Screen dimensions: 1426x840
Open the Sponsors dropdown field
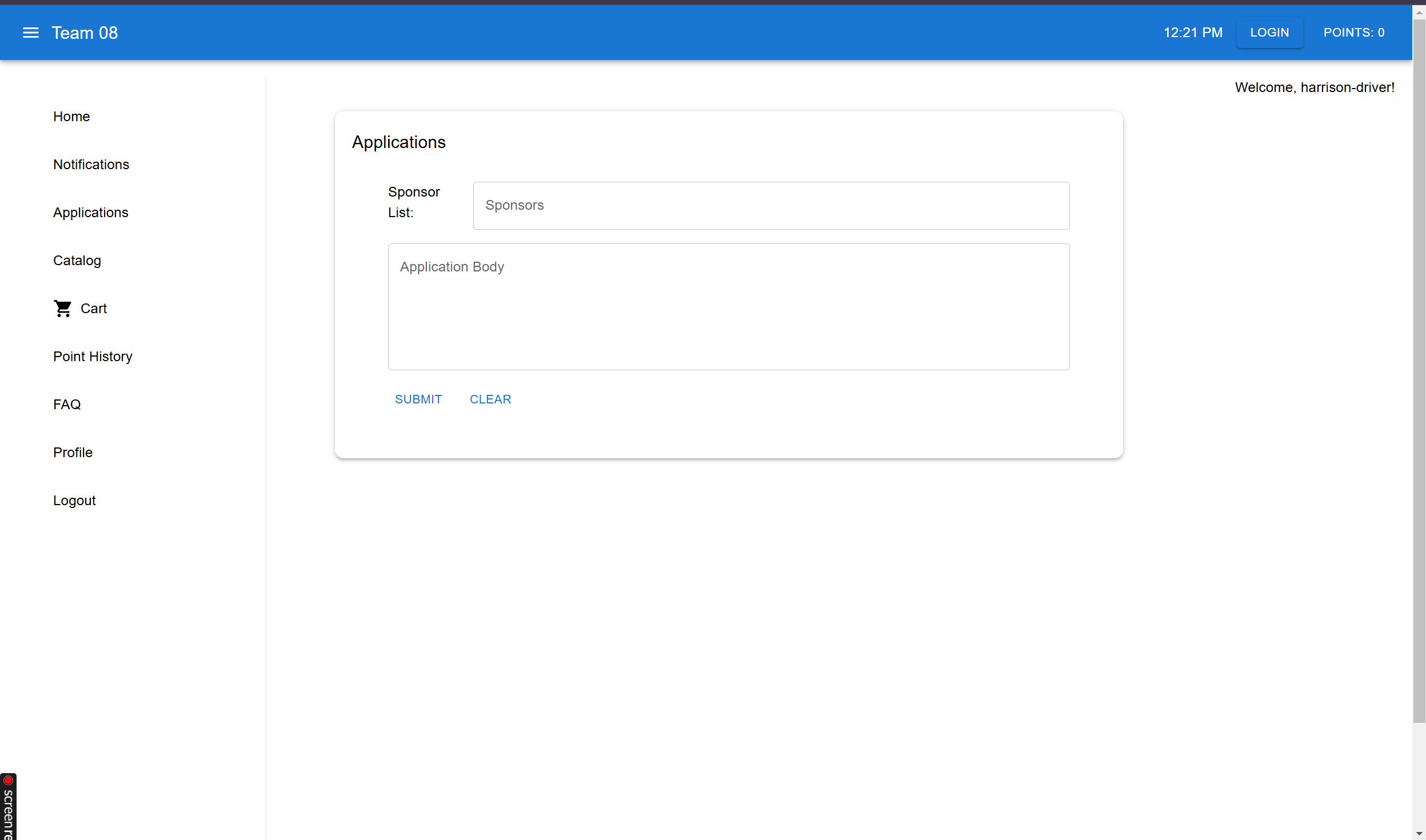point(771,206)
